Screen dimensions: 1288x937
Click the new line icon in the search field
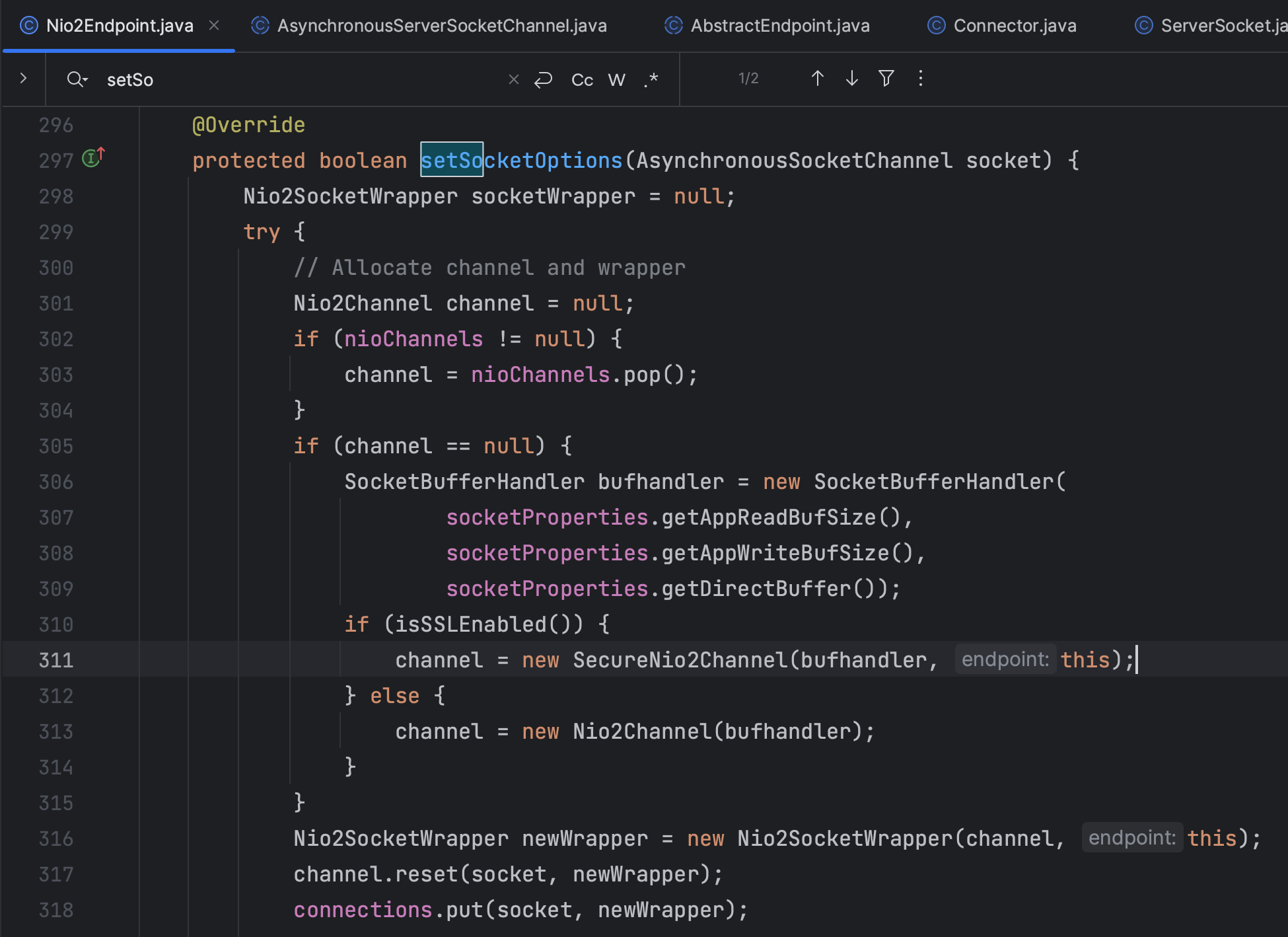543,80
